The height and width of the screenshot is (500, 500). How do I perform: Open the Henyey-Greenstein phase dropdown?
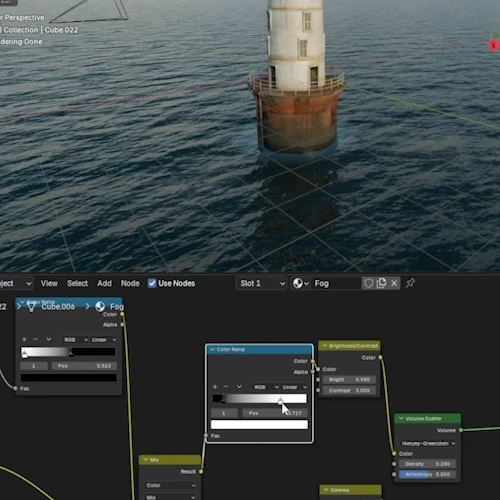coord(428,443)
